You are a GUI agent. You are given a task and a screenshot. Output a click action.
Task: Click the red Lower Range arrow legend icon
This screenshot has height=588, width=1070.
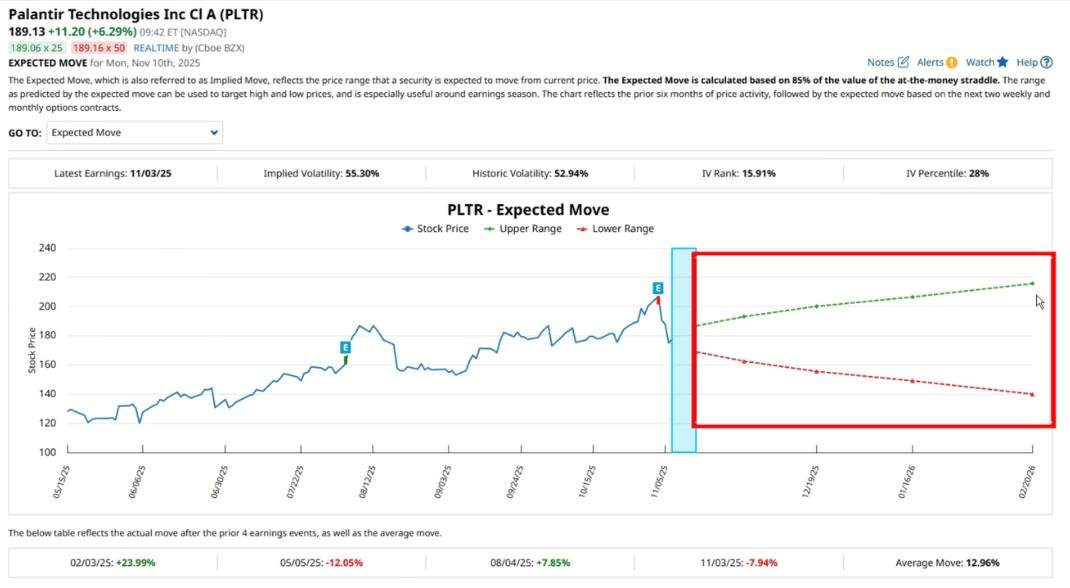[581, 229]
